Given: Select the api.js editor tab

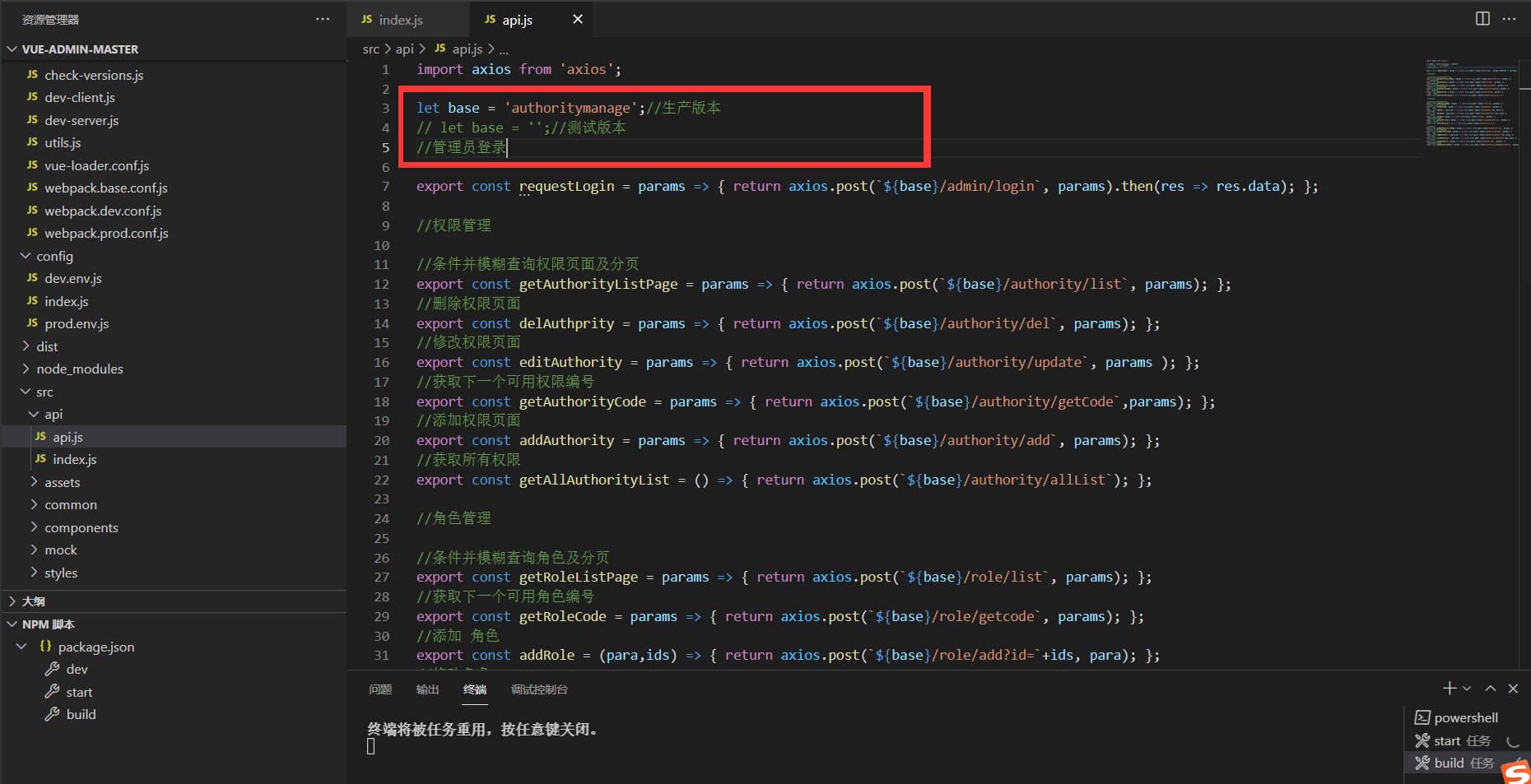Looking at the screenshot, I should (x=532, y=19).
